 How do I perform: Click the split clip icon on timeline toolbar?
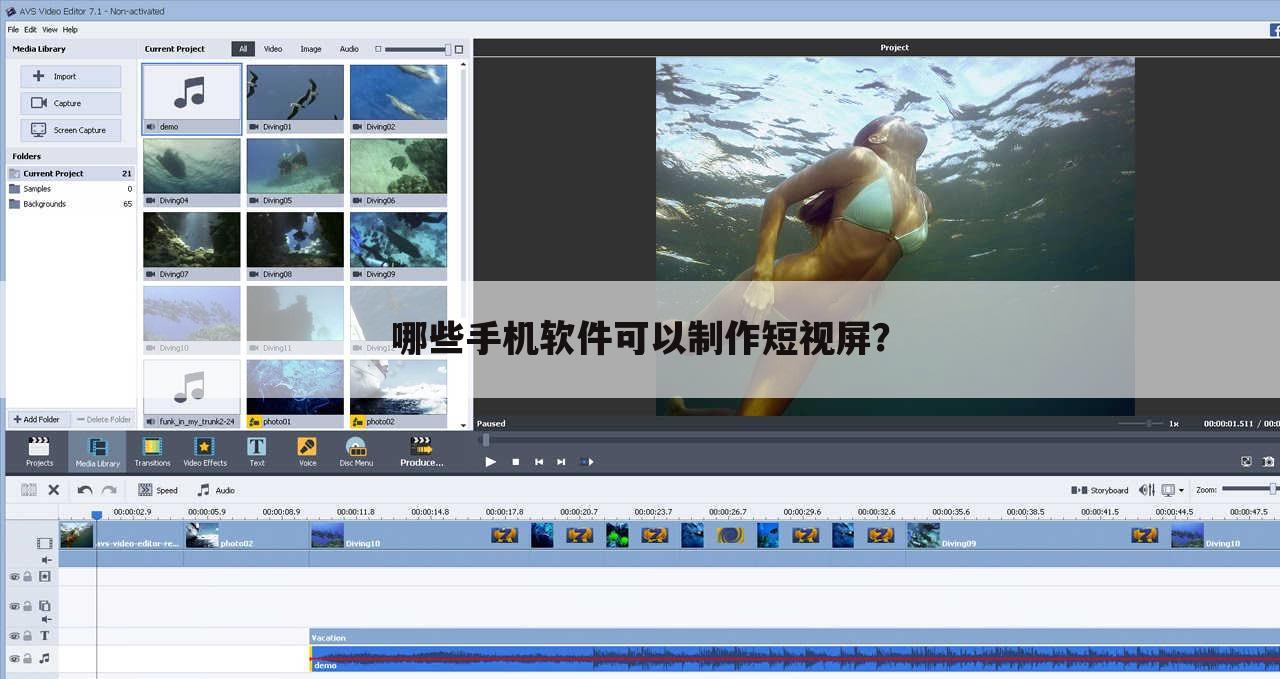tap(29, 490)
